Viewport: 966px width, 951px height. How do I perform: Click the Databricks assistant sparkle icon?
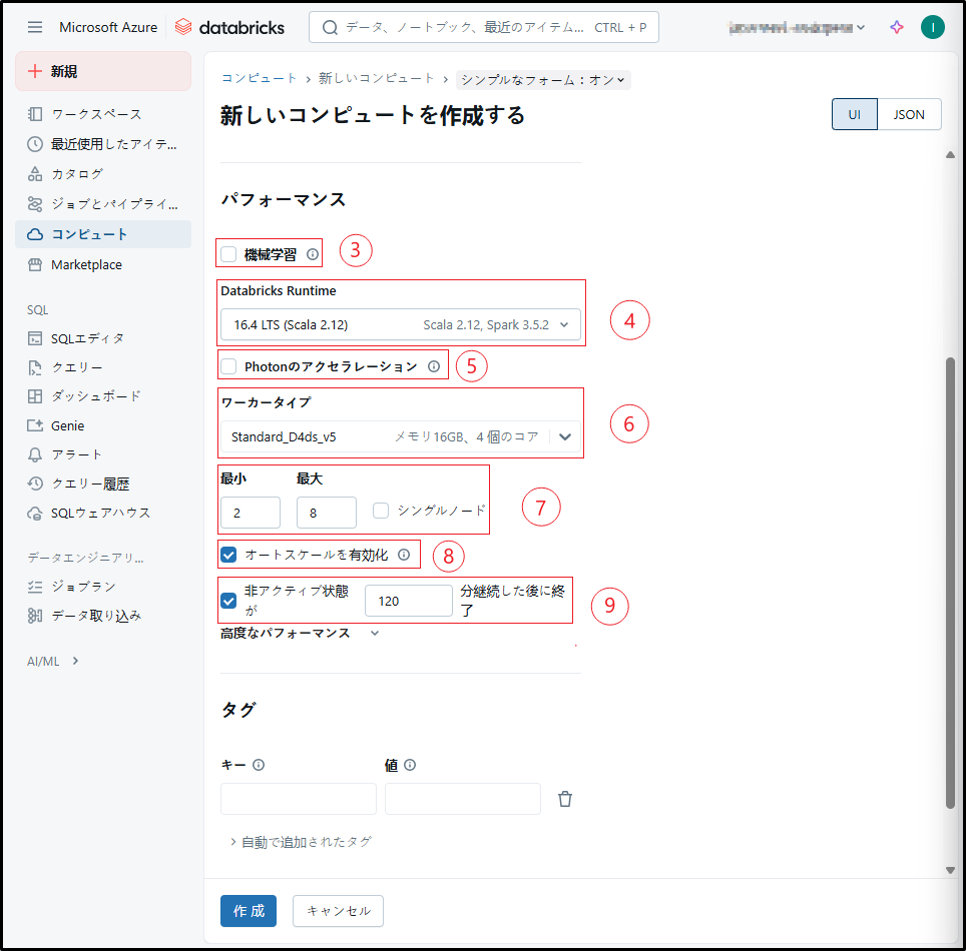point(897,27)
